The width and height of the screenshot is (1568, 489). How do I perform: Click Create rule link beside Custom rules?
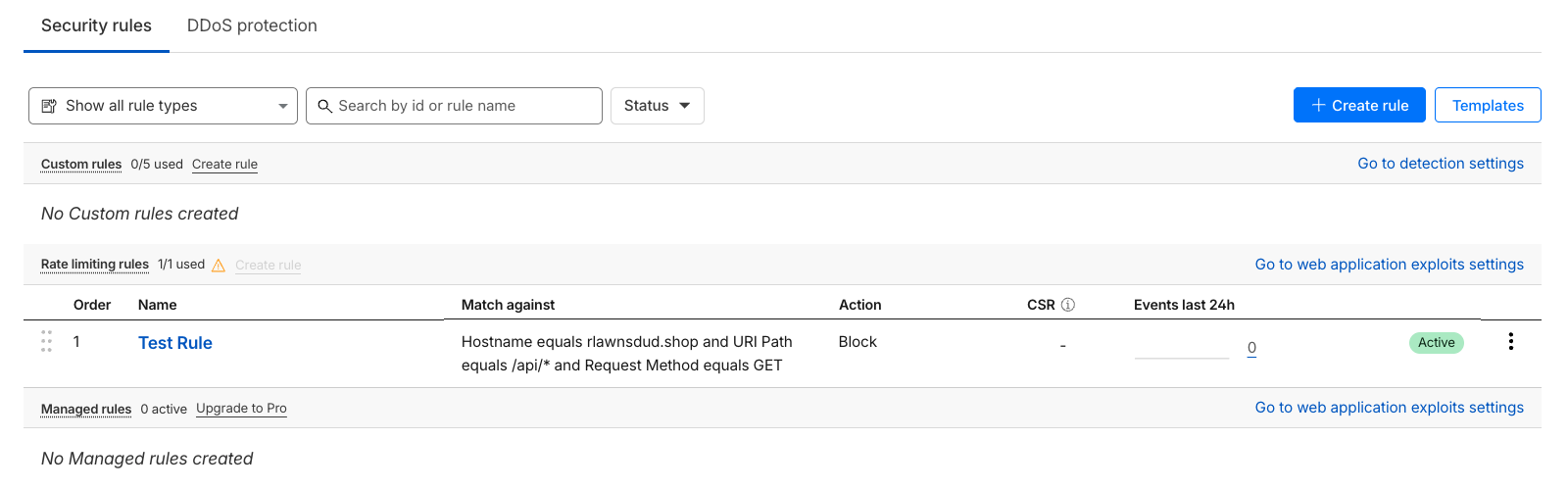[224, 165]
